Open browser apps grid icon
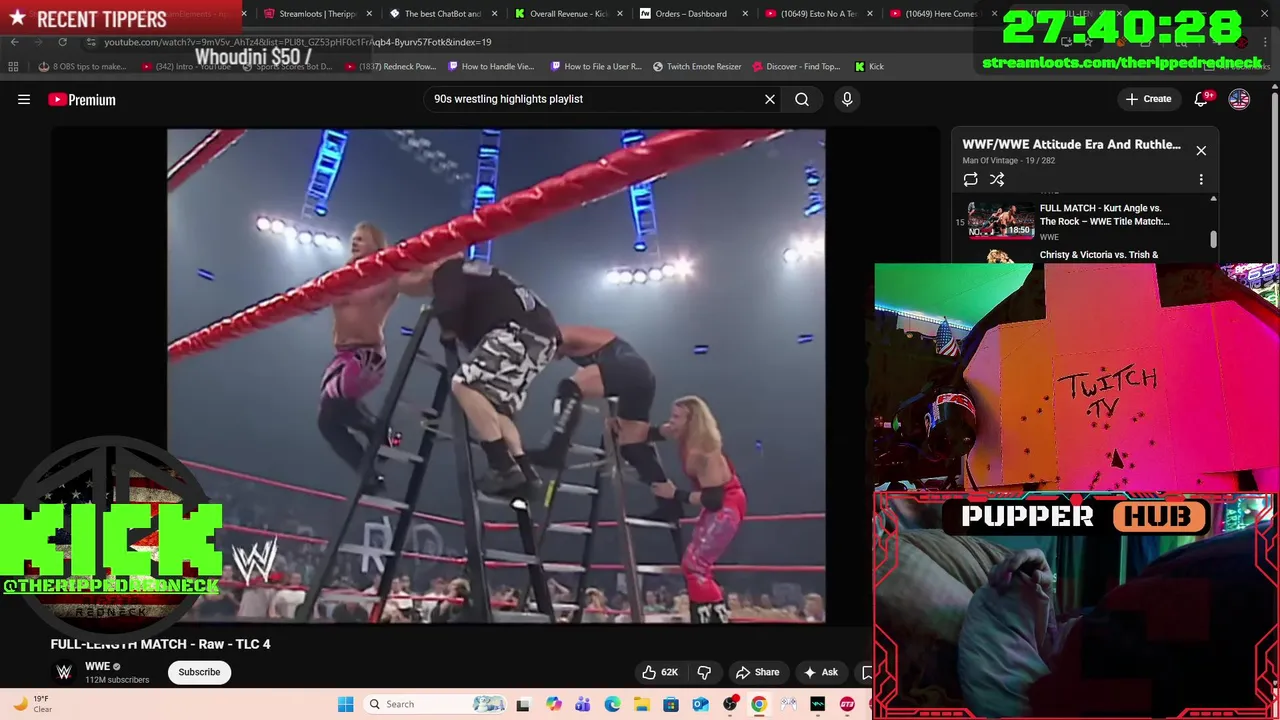The image size is (1280, 720). click(x=13, y=67)
